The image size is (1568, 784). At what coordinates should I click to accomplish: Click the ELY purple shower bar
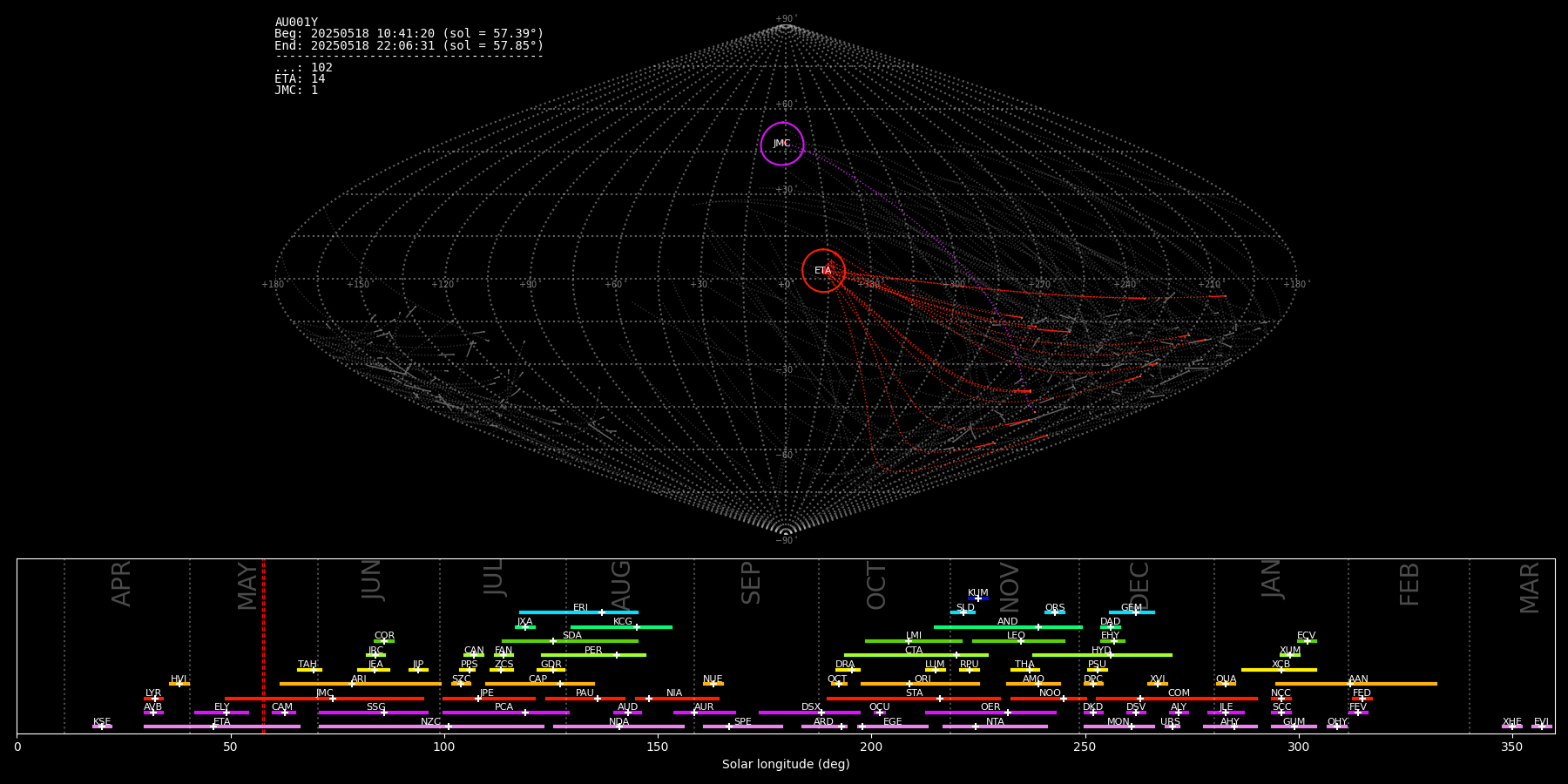[221, 713]
